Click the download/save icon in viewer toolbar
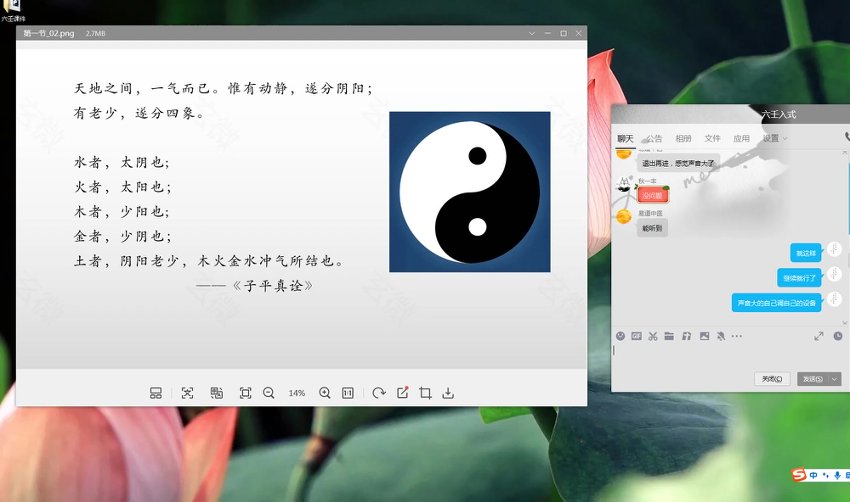Viewport: 850px width, 502px height. tap(448, 393)
